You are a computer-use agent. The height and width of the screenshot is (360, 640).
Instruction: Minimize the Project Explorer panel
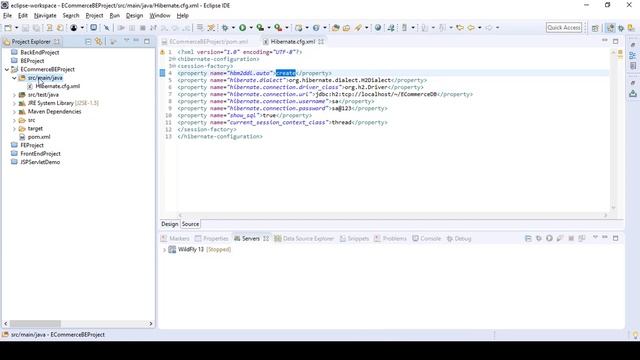point(136,41)
